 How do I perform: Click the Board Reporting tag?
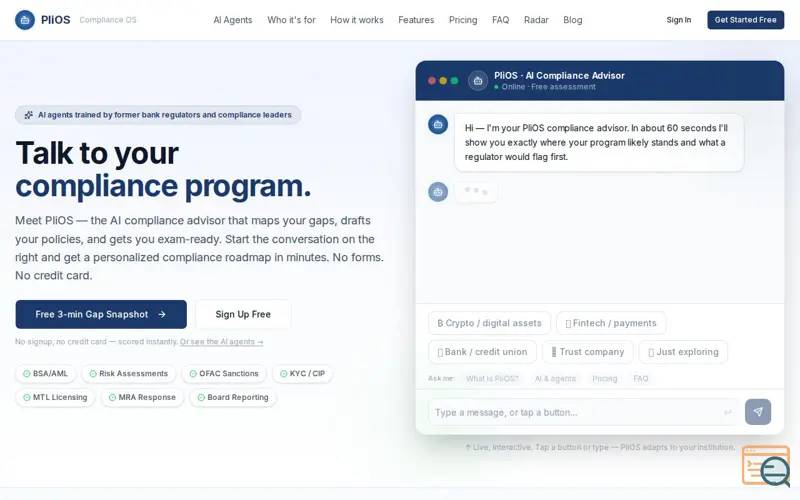233,397
